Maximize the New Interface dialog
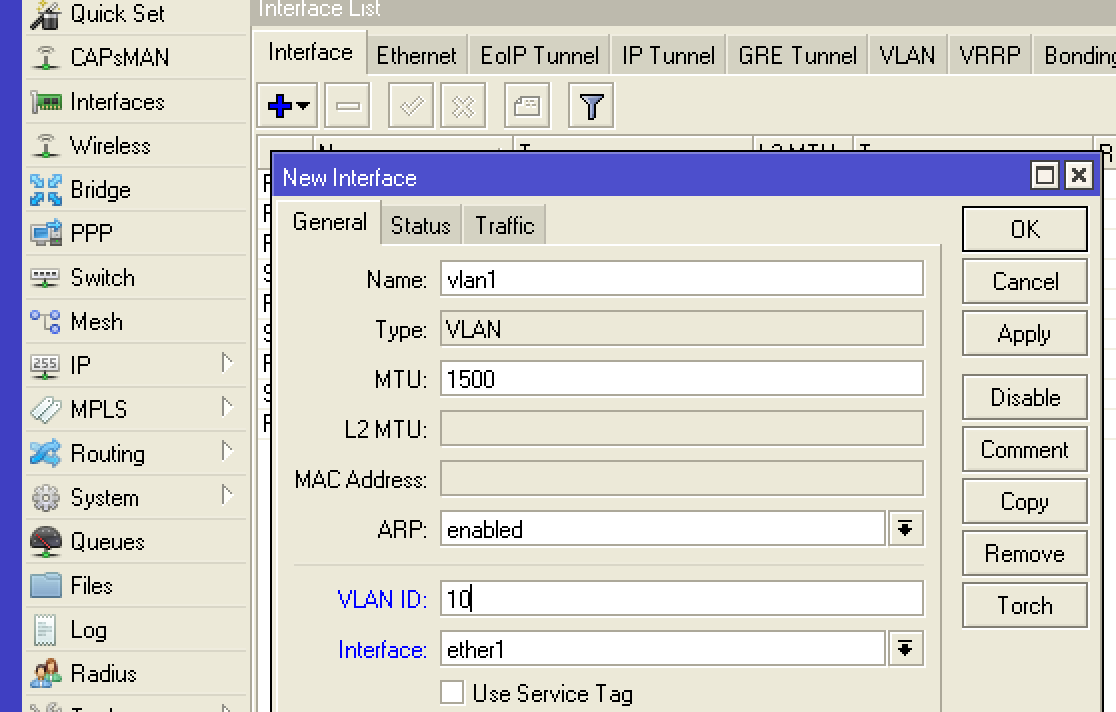This screenshot has height=712, width=1116. 1044,175
